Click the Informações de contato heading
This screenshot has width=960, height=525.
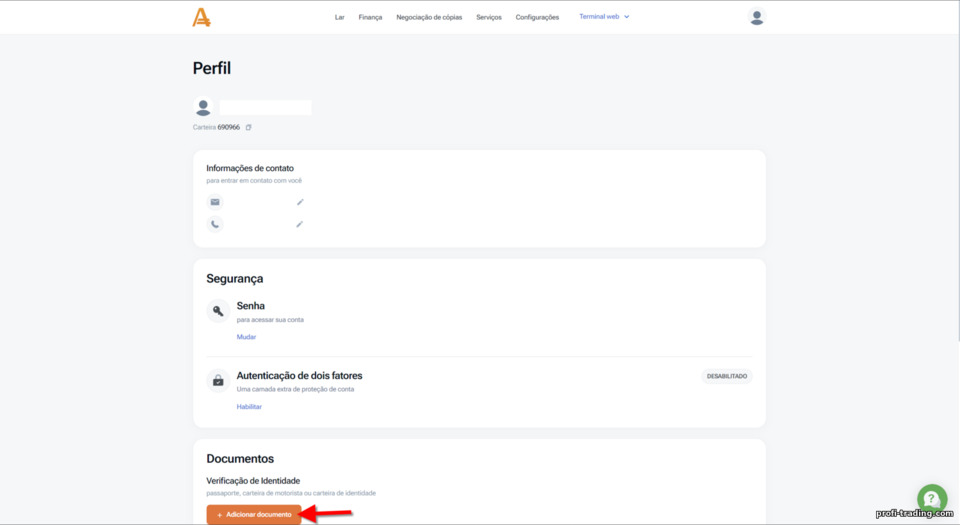250,168
